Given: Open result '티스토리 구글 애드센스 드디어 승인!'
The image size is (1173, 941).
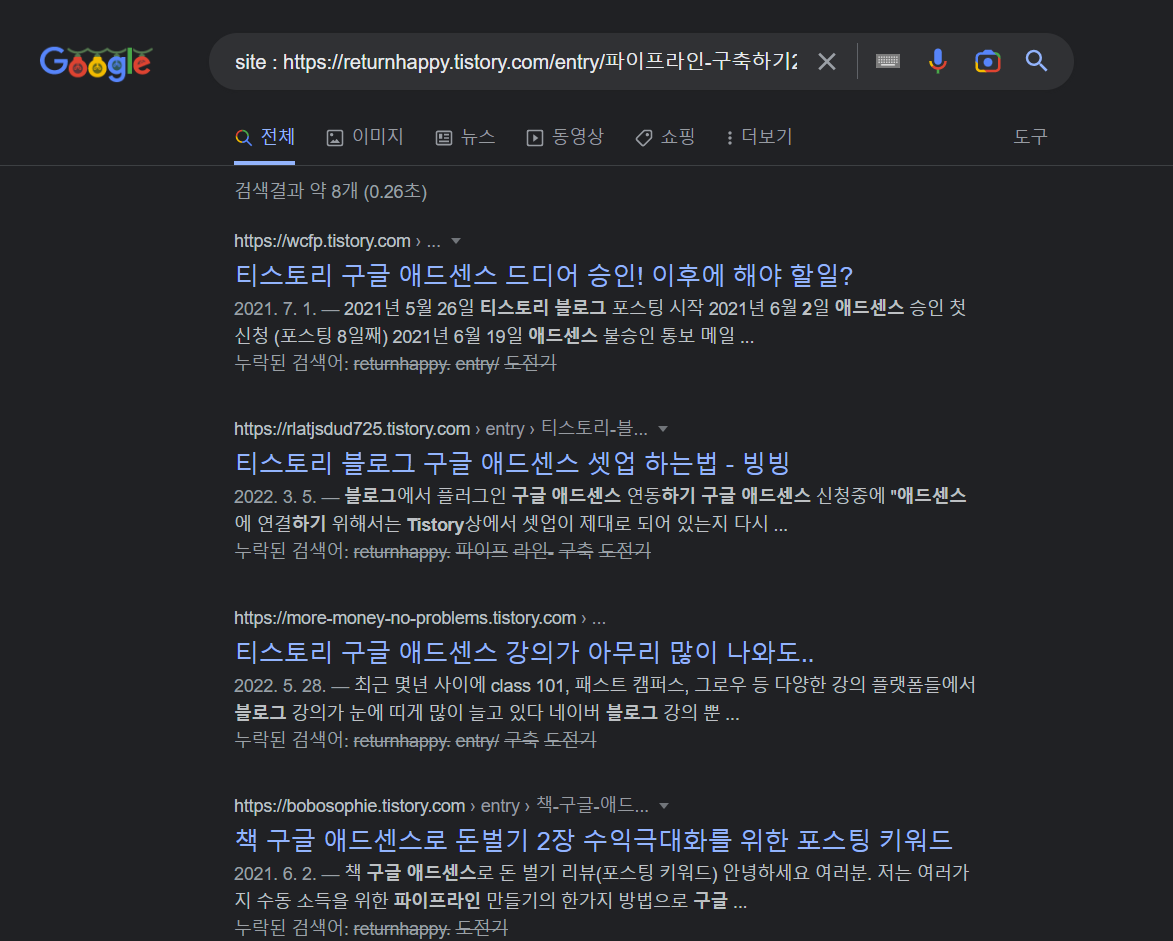Looking at the screenshot, I should point(544,275).
